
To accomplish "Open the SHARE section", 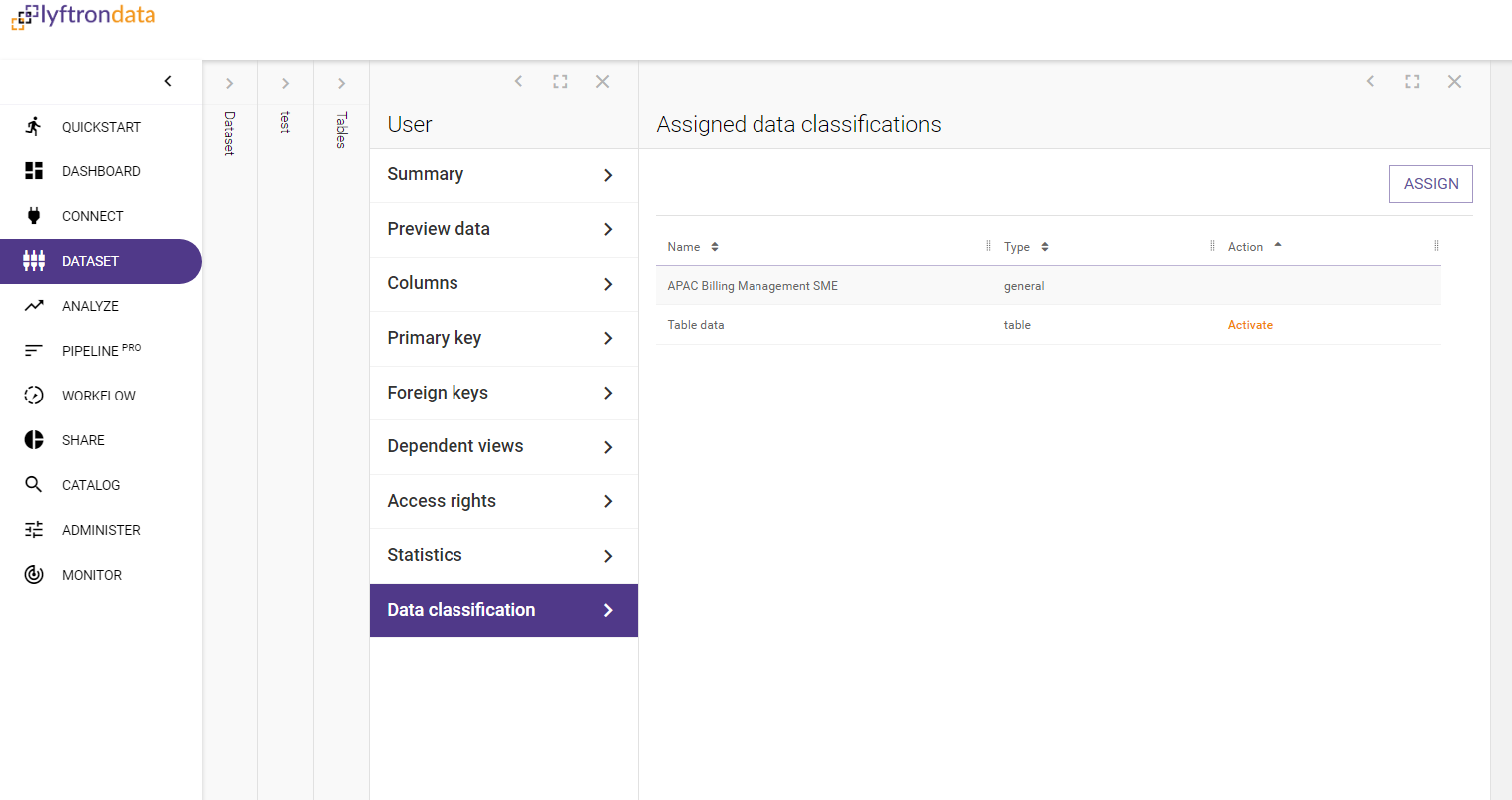I will (x=83, y=440).
